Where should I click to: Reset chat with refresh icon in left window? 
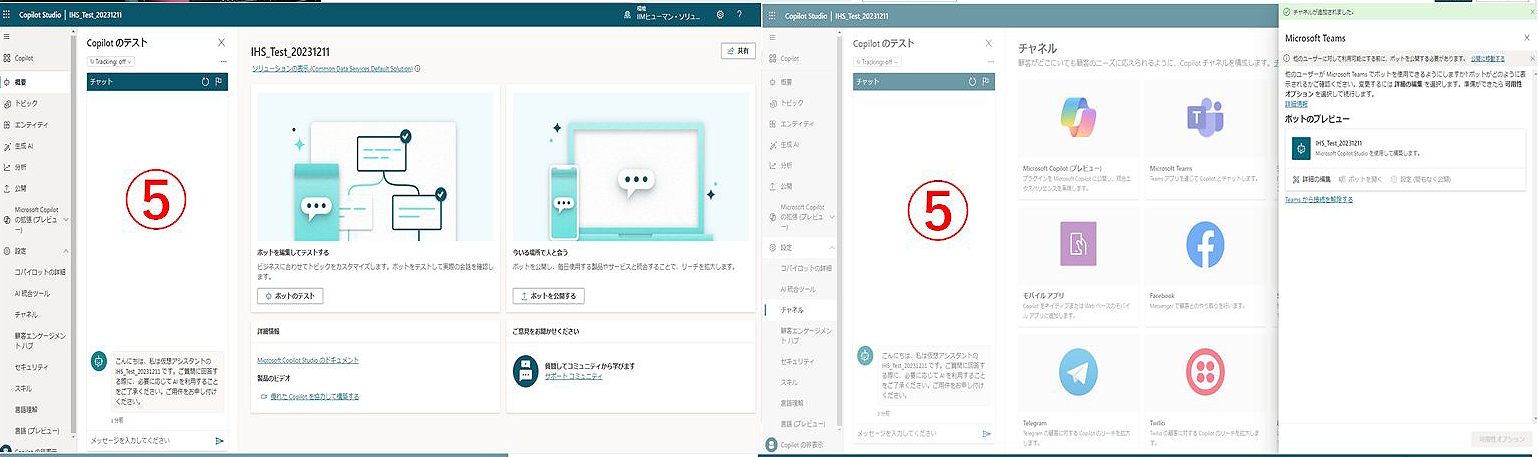coord(205,82)
